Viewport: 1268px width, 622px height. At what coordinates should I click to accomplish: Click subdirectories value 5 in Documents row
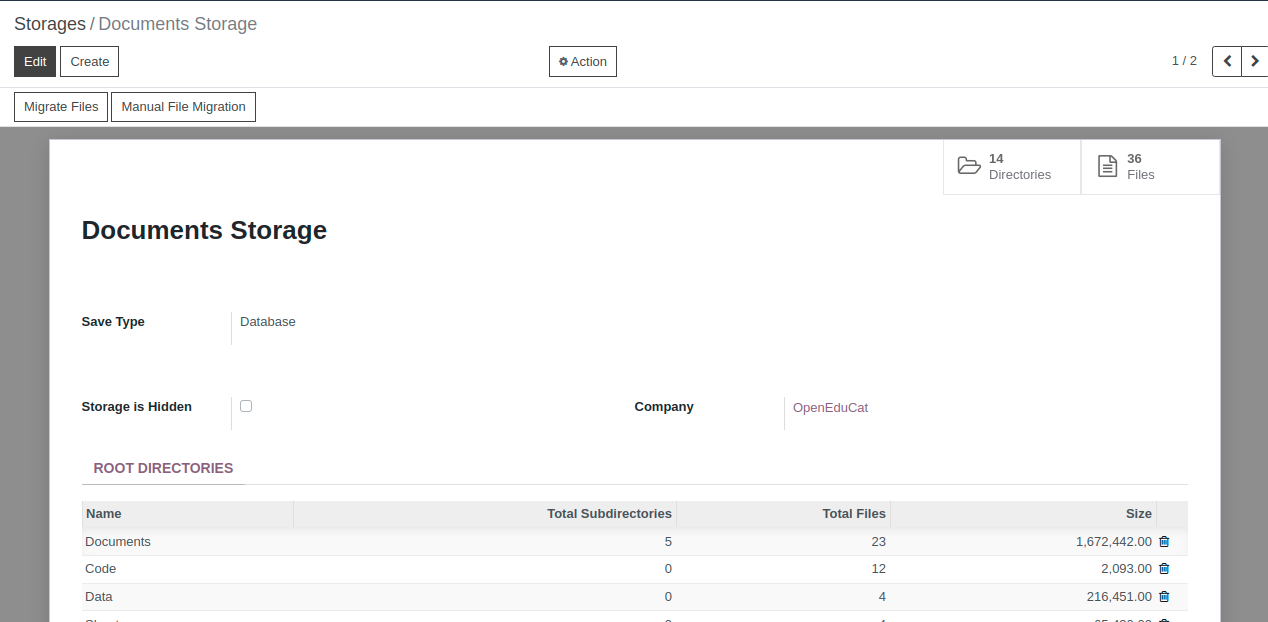668,542
